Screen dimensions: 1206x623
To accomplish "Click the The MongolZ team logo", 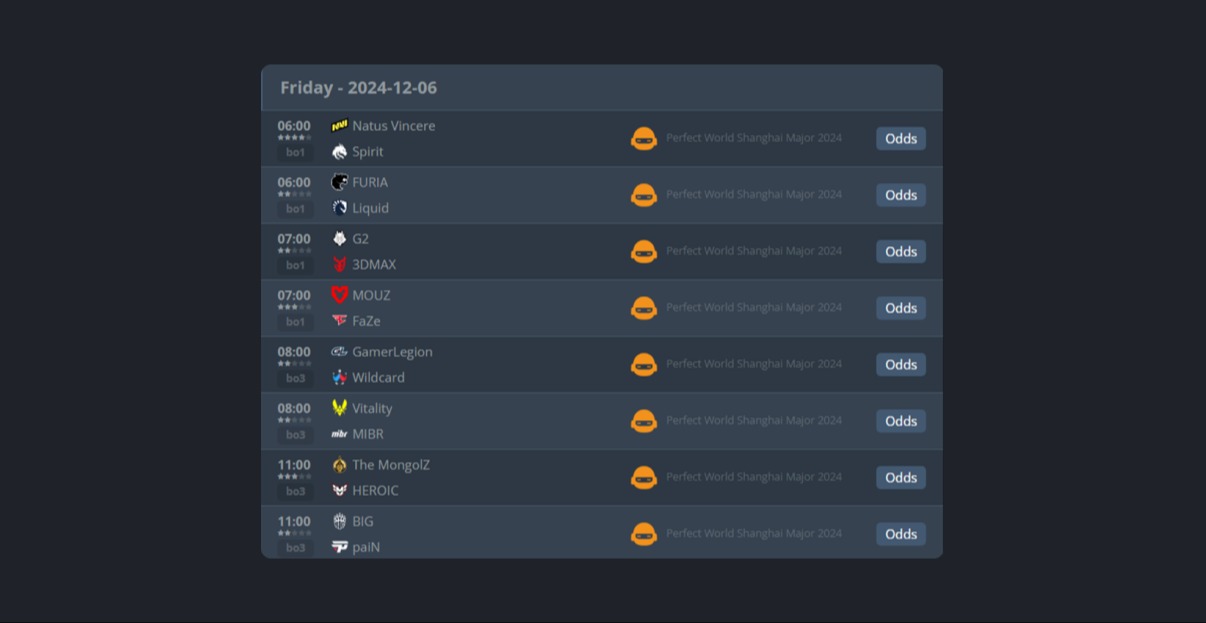I will 340,465.
